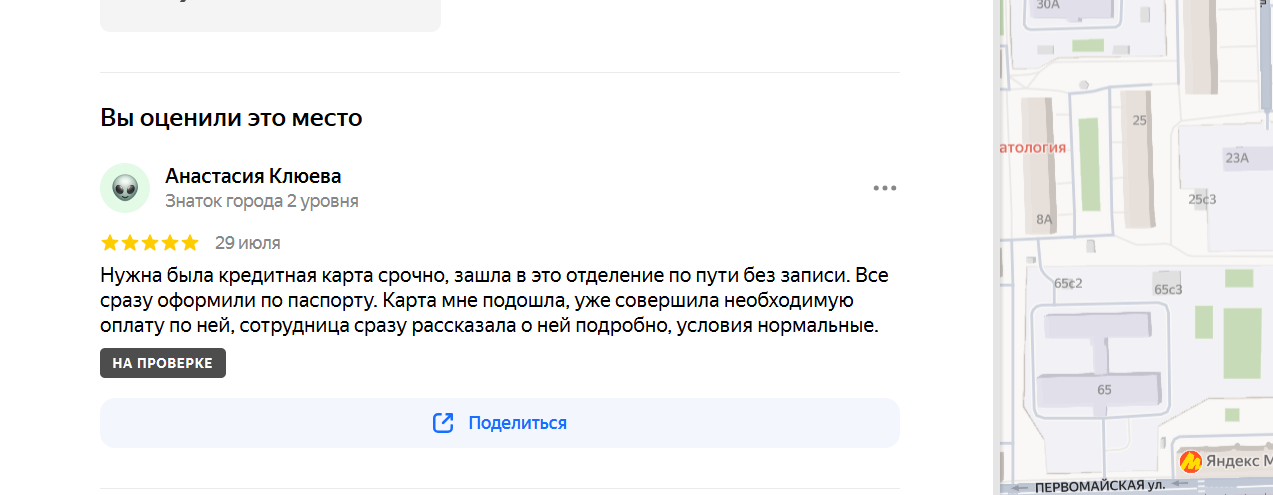Image resolution: width=1273 pixels, height=495 pixels.
Task: Click the ПЕРВОМАЙСКАЯ ул. street label
Action: tap(1100, 486)
